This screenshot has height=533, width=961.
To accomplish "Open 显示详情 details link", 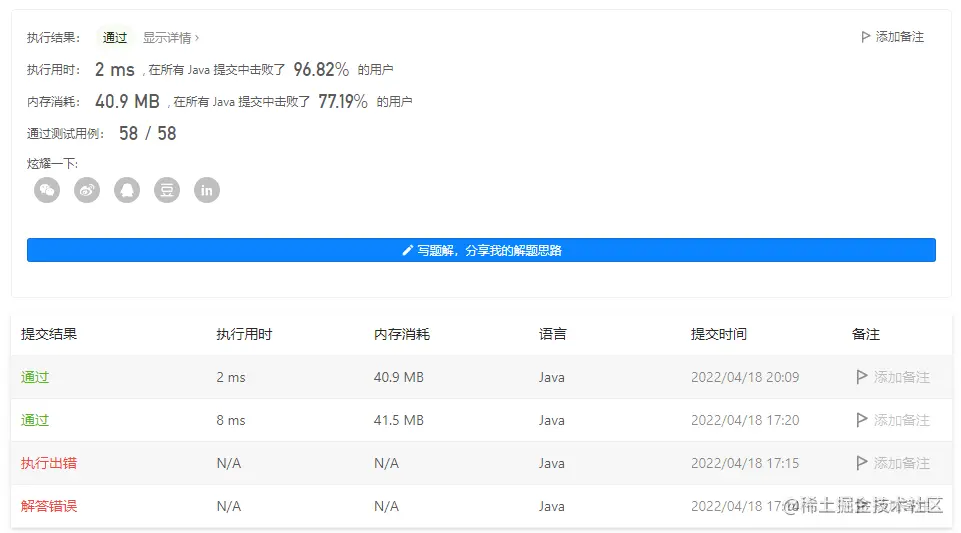I will (171, 38).
